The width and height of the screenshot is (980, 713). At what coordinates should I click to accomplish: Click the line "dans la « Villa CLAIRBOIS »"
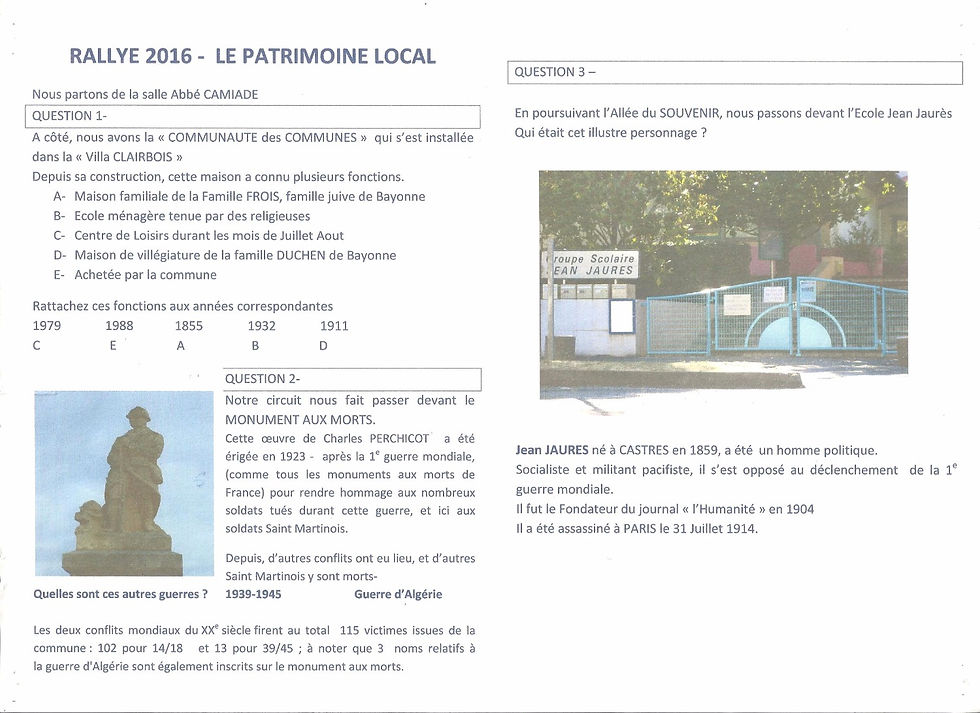[108, 157]
